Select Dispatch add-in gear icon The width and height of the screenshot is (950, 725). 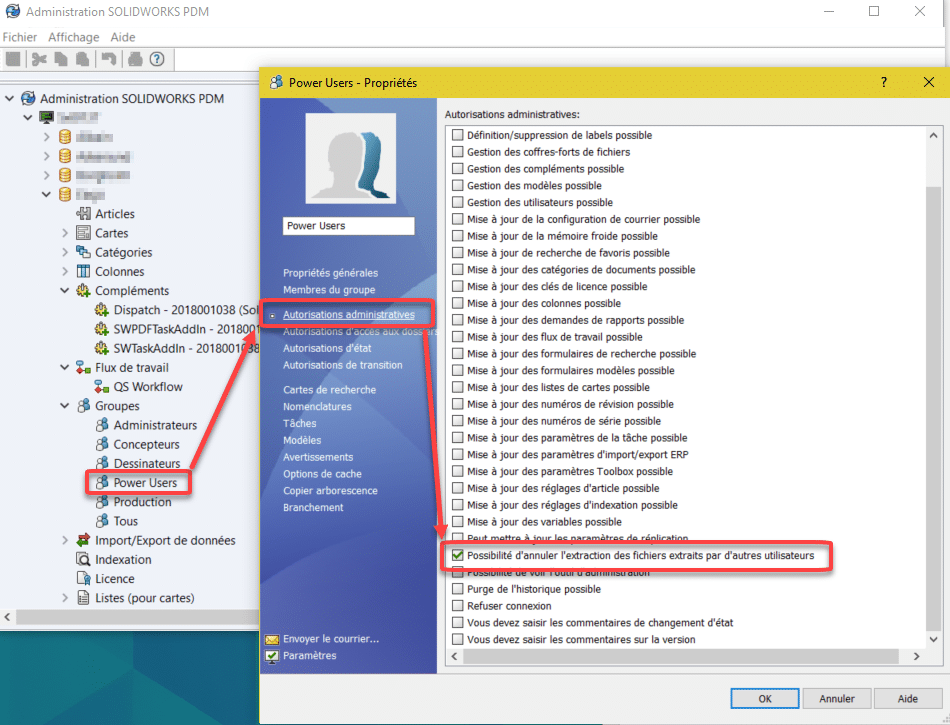102,310
